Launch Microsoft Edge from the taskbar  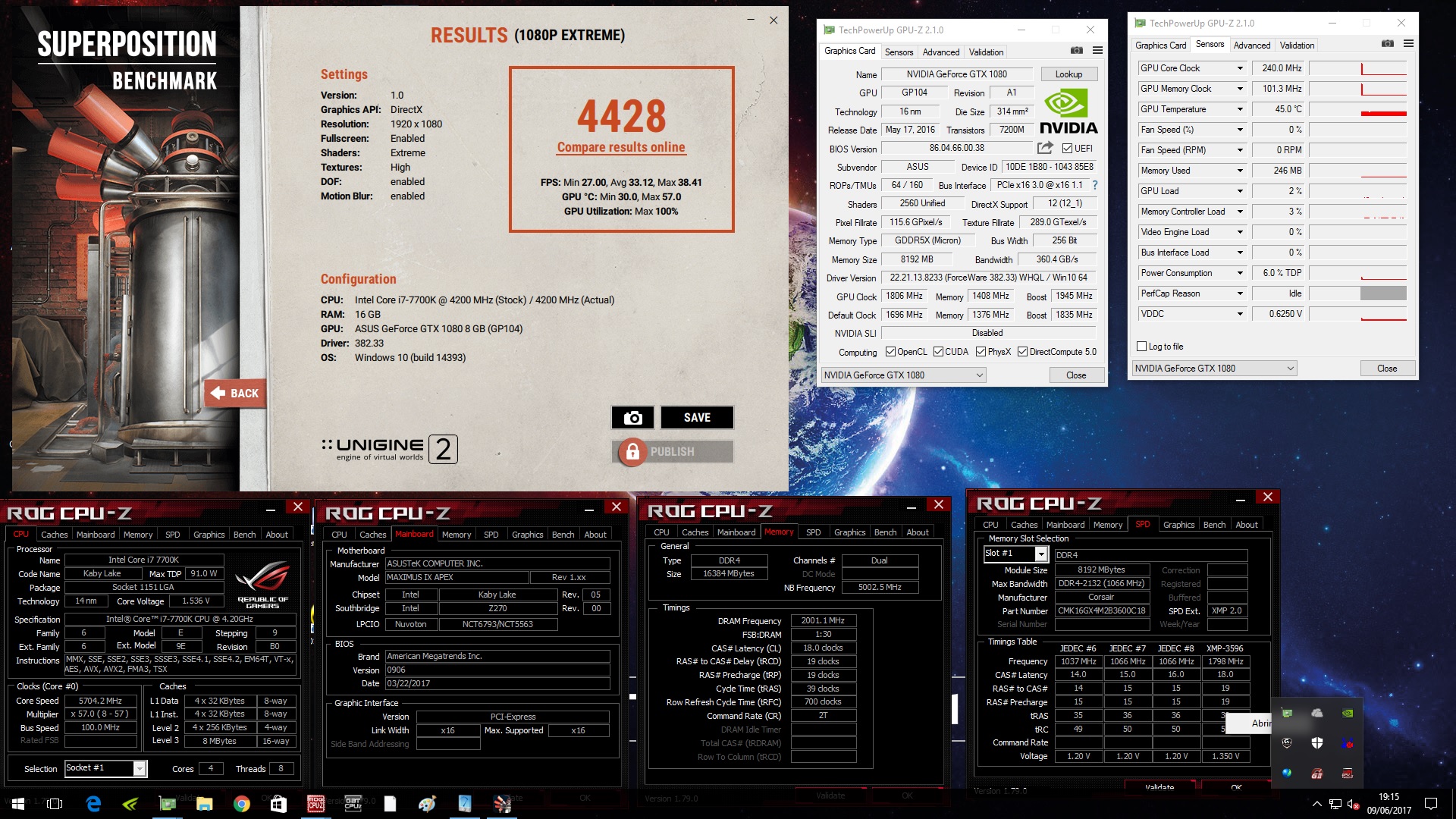[93, 804]
